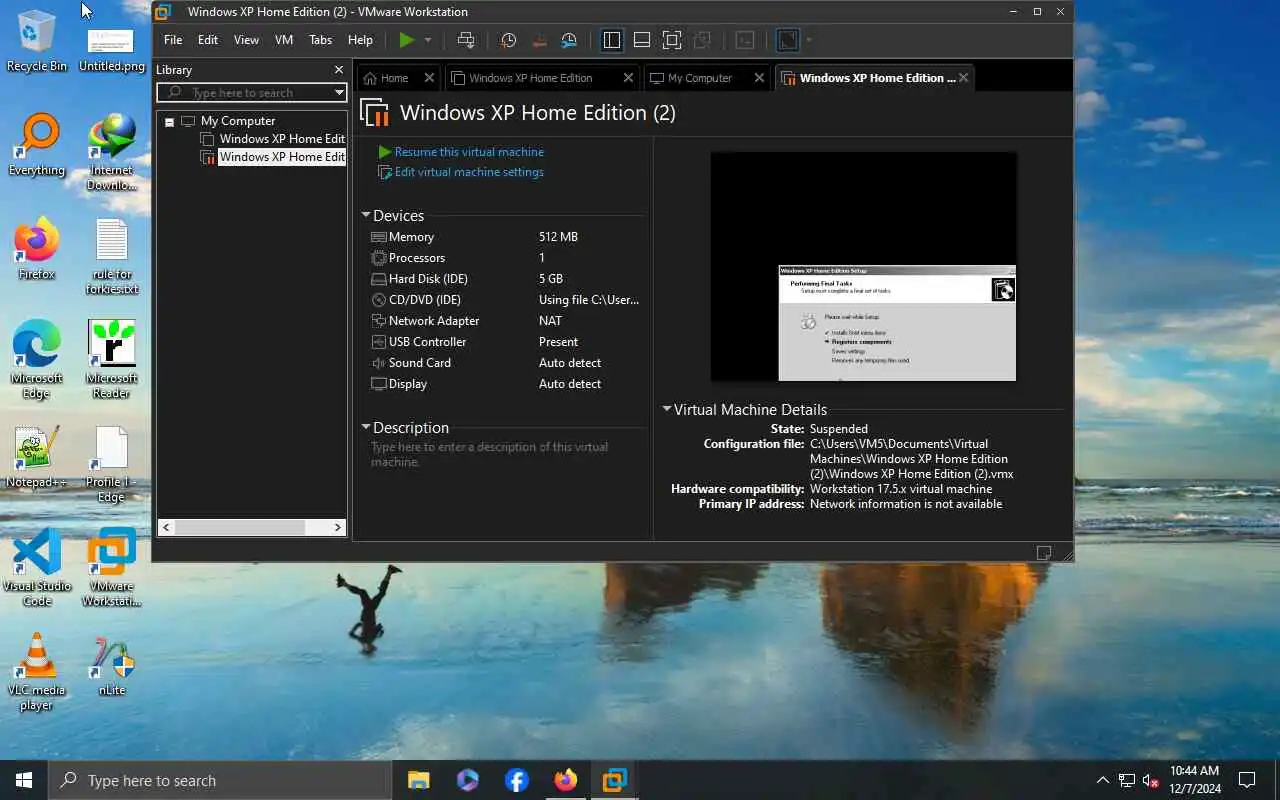Close the Library panel

click(338, 70)
